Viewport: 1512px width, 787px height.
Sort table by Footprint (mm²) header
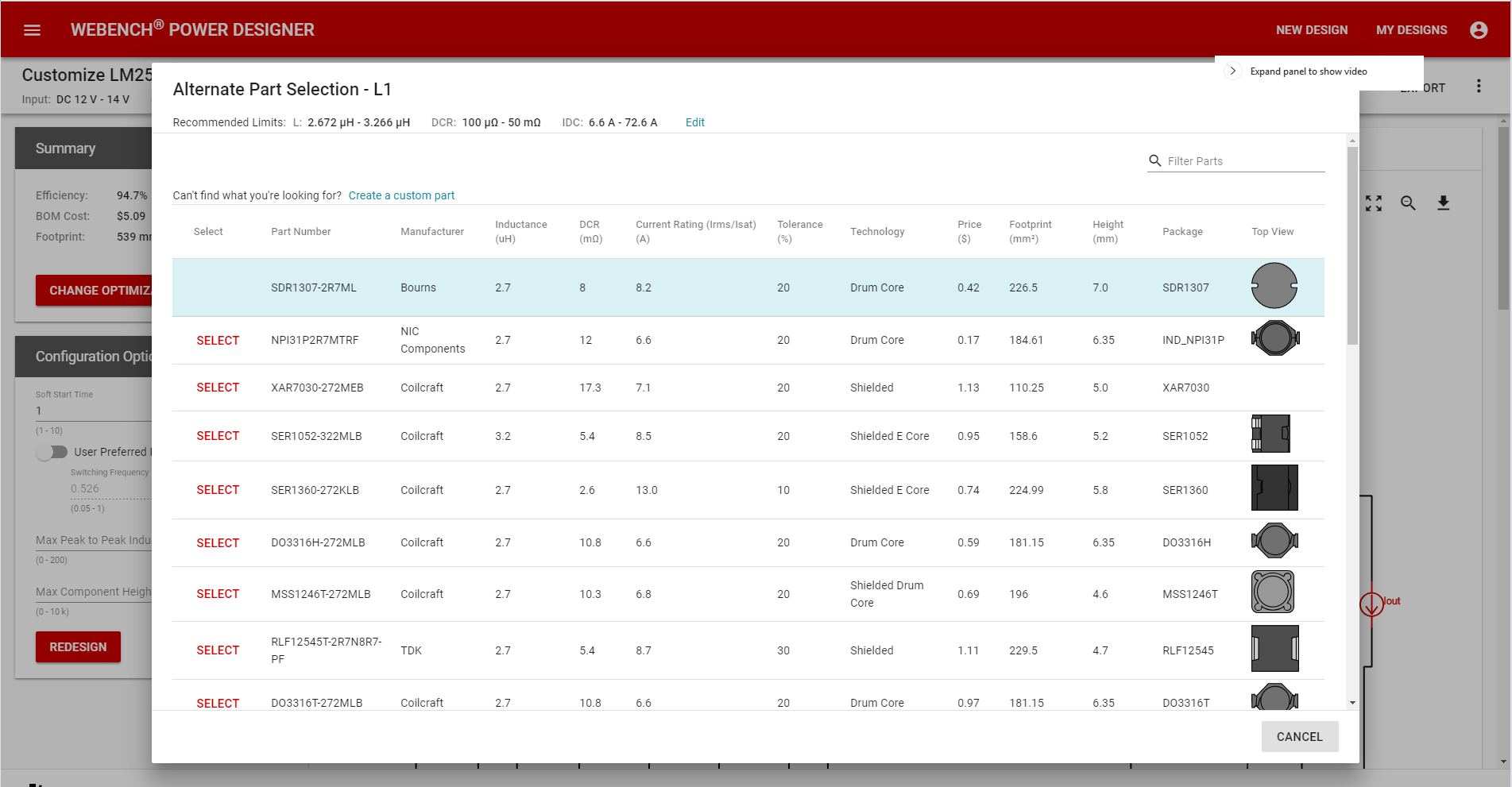tap(1031, 232)
